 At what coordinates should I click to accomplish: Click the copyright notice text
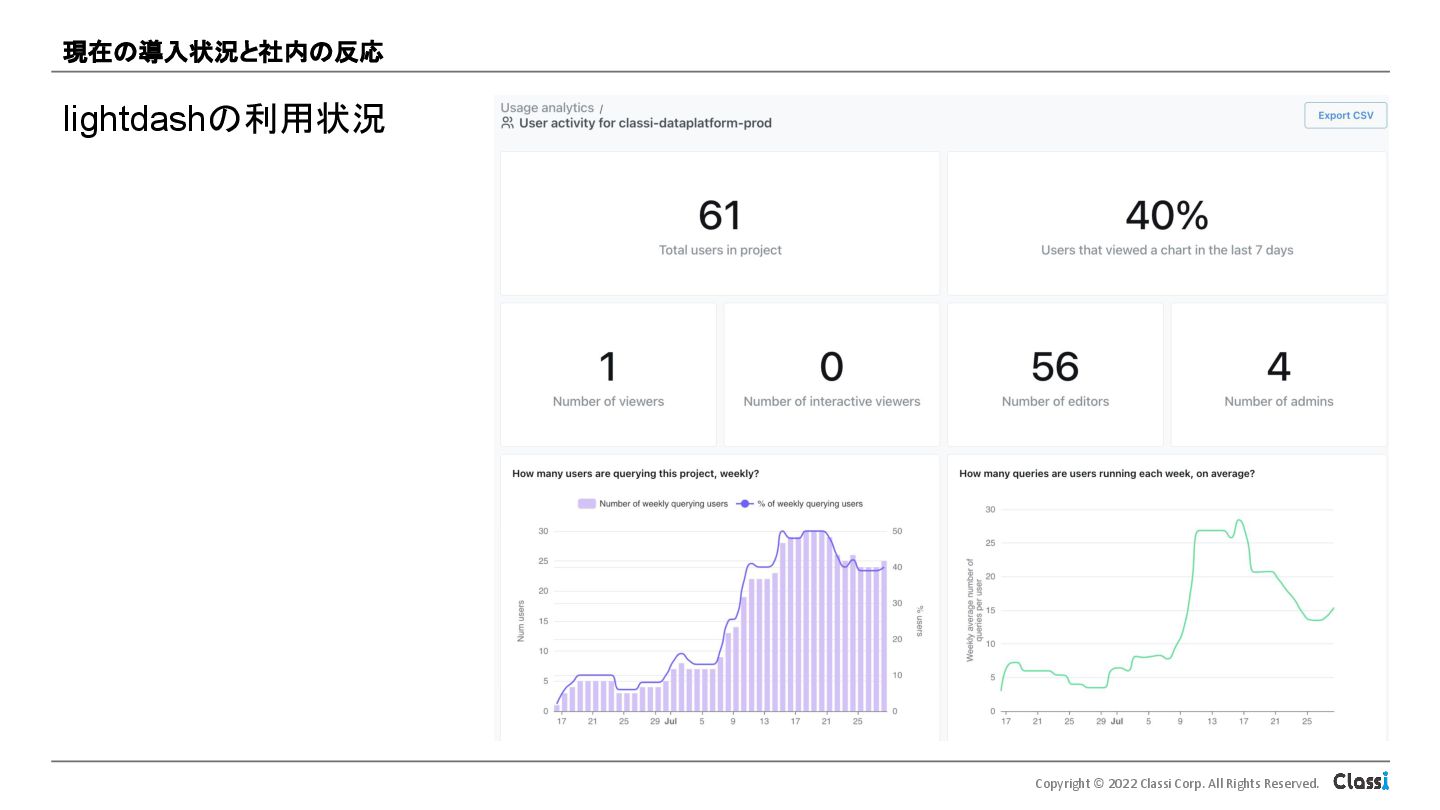(x=1177, y=783)
